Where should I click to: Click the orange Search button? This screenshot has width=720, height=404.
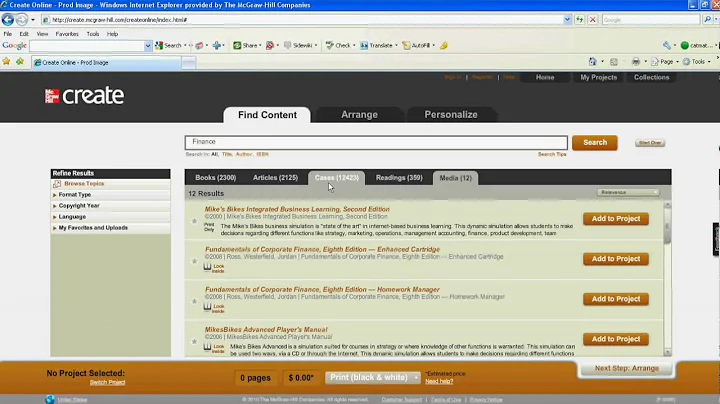pyautogui.click(x=595, y=142)
